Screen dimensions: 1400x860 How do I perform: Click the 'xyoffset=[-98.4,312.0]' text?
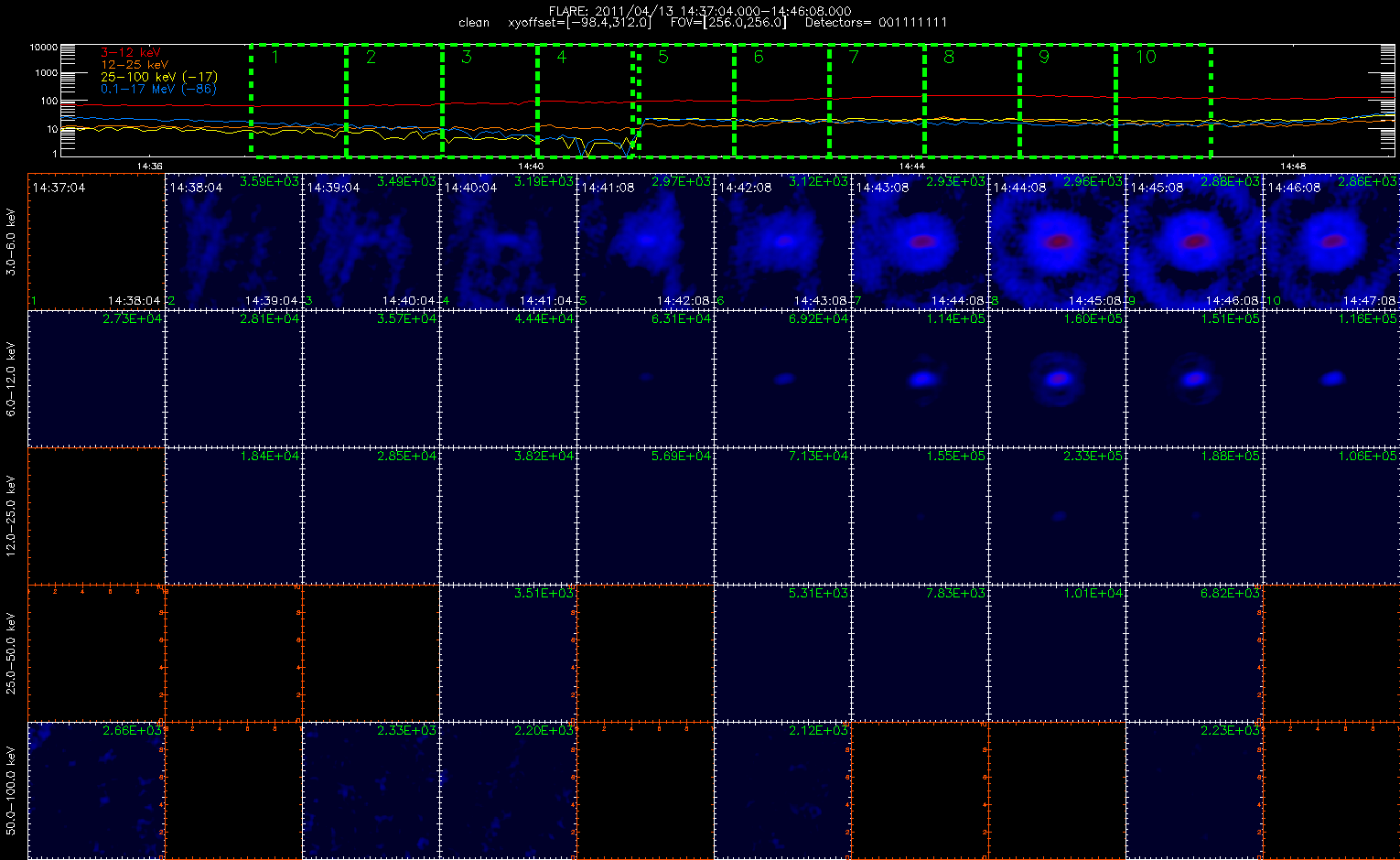[x=580, y=23]
